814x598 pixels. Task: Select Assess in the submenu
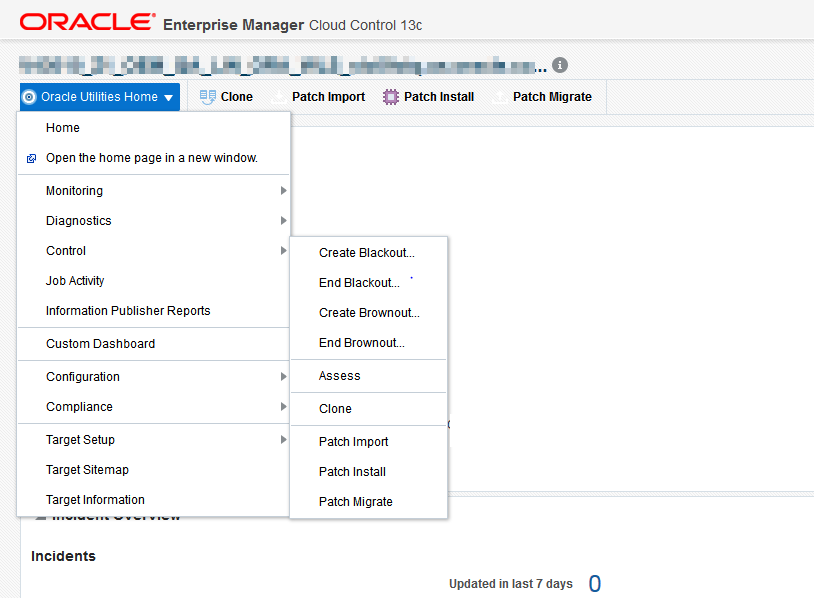click(369, 376)
